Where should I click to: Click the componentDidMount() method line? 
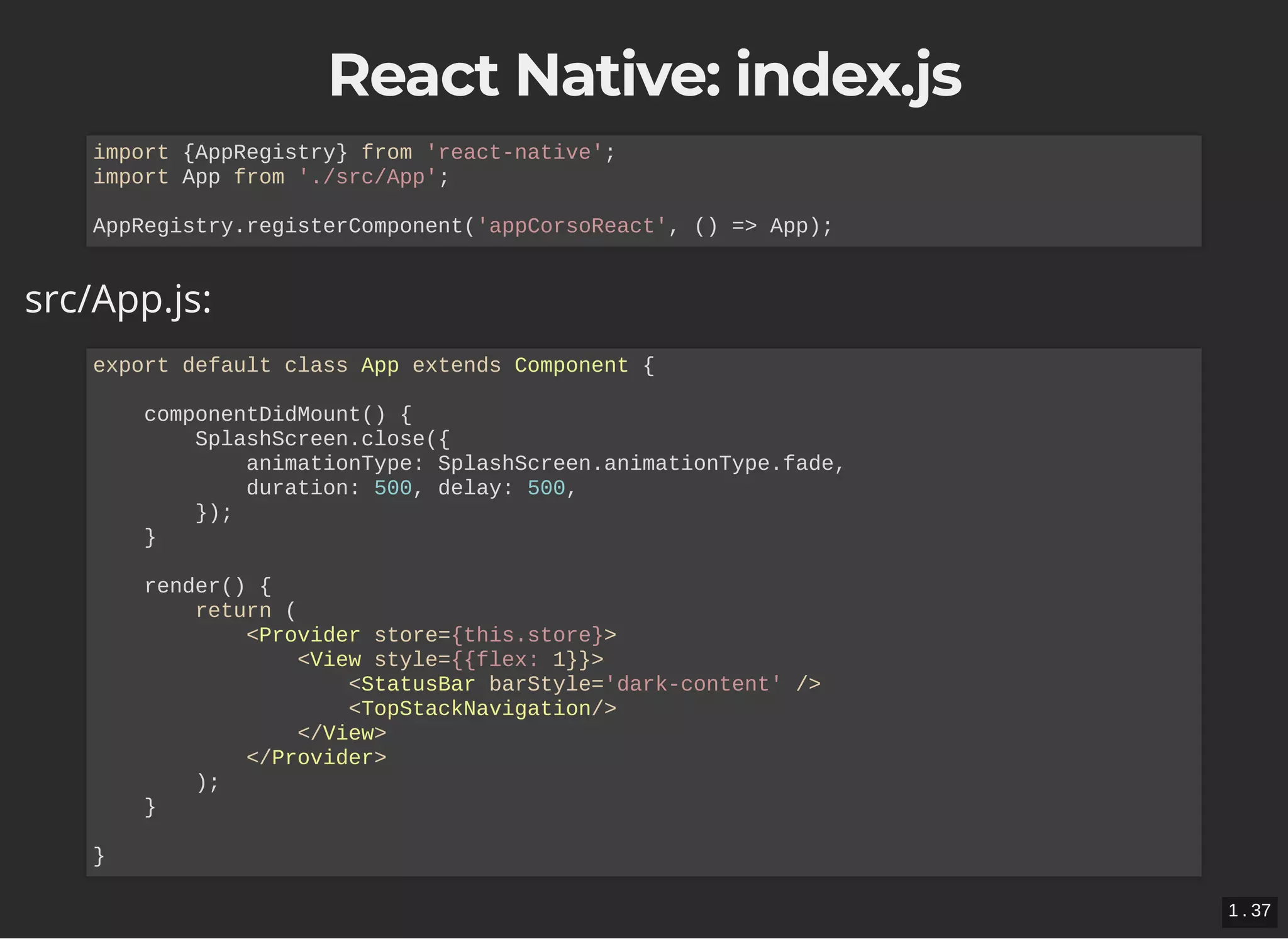tap(278, 415)
